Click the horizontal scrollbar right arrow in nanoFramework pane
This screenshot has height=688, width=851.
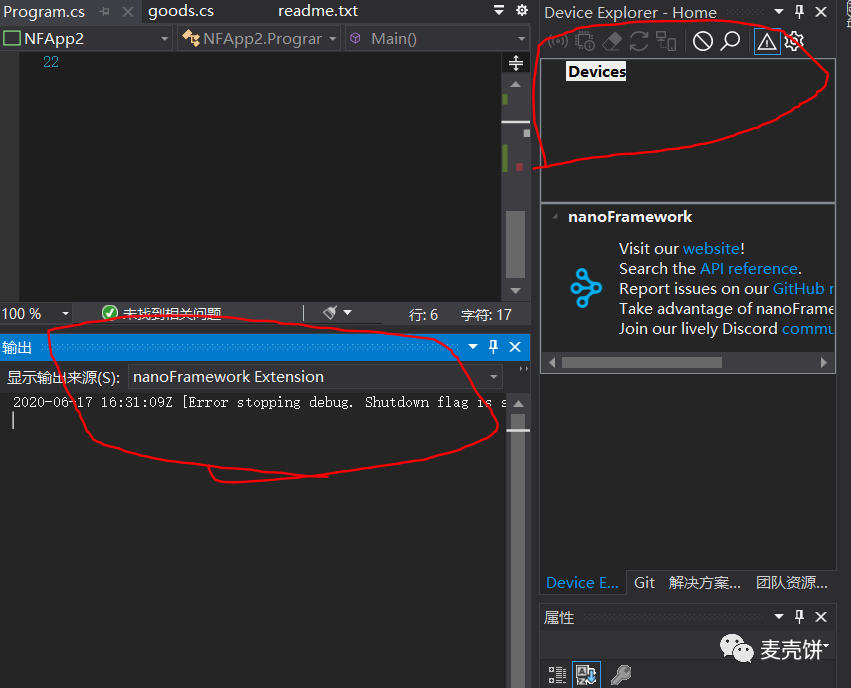click(823, 362)
